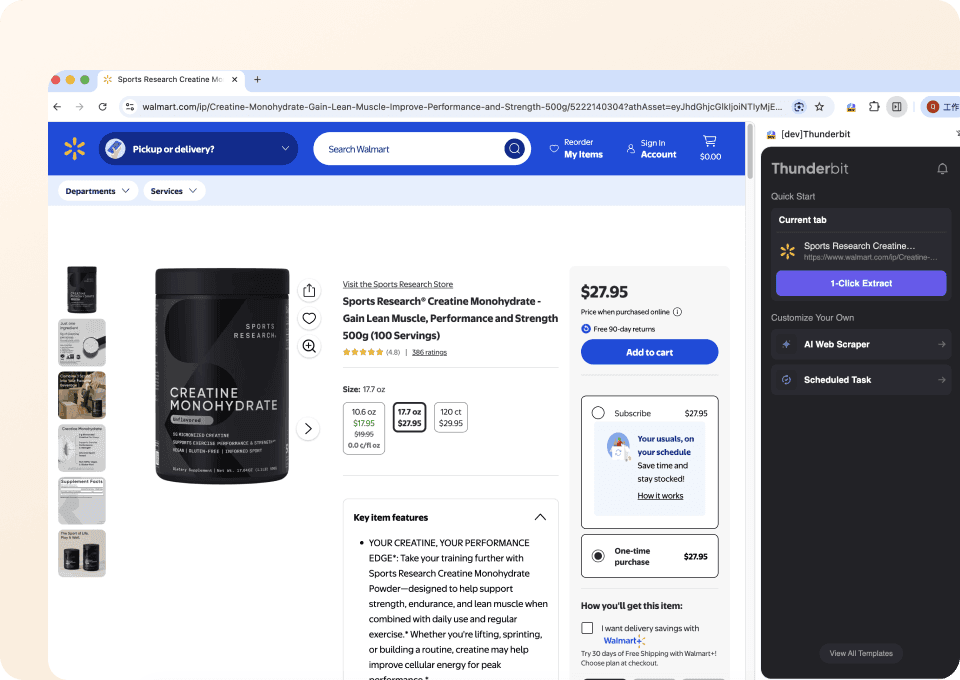Choose the 17.7 oz size option
The width and height of the screenshot is (960, 680).
tap(409, 417)
